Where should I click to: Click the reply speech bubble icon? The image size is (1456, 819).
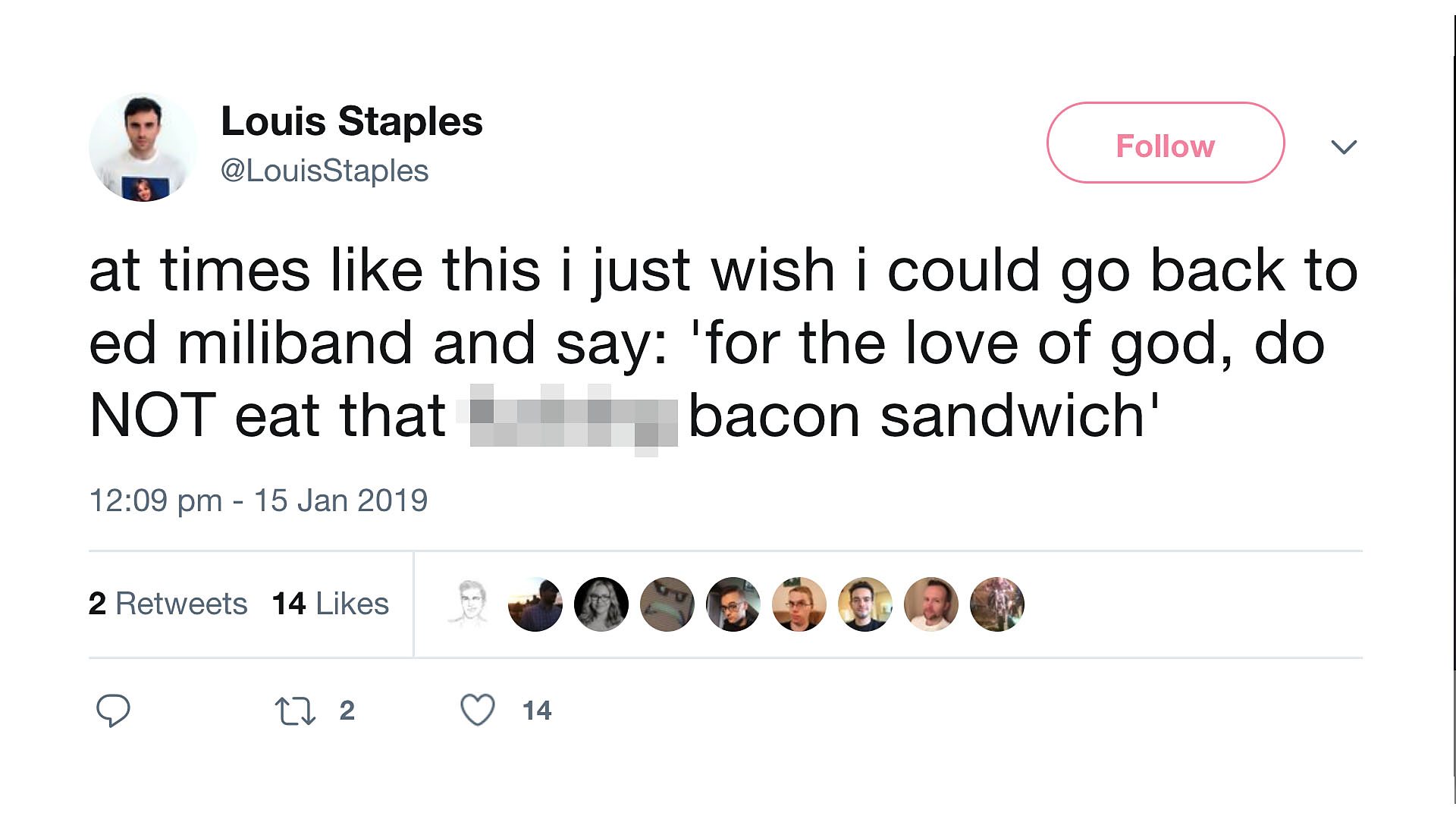[x=114, y=711]
